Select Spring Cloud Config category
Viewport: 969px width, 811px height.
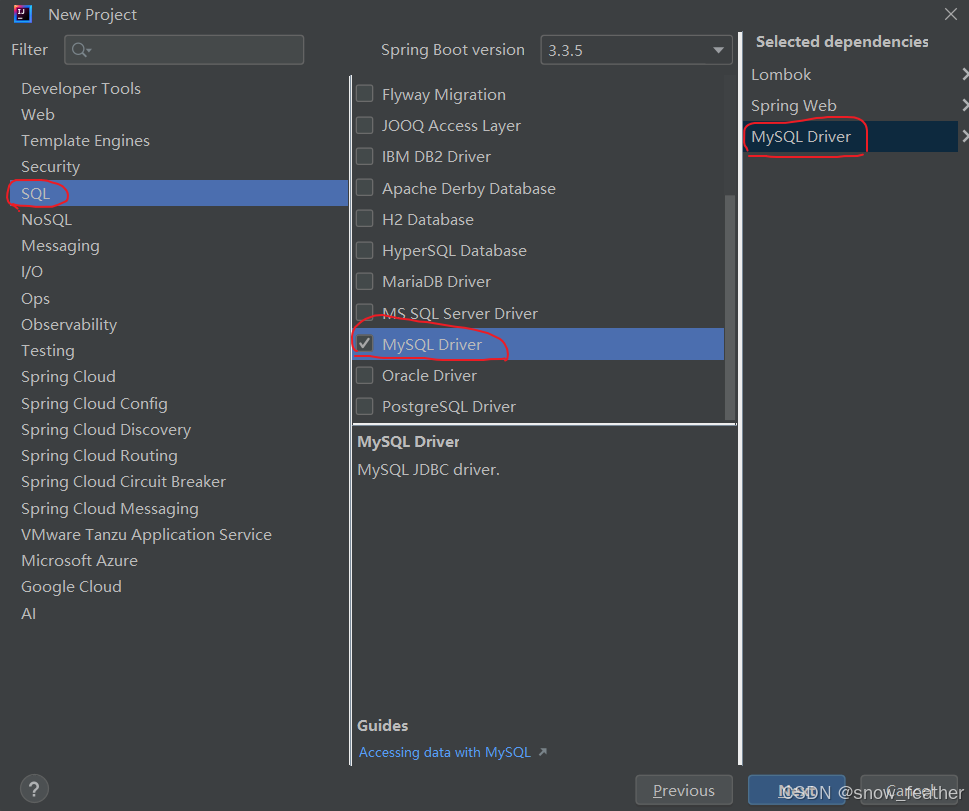pos(95,404)
